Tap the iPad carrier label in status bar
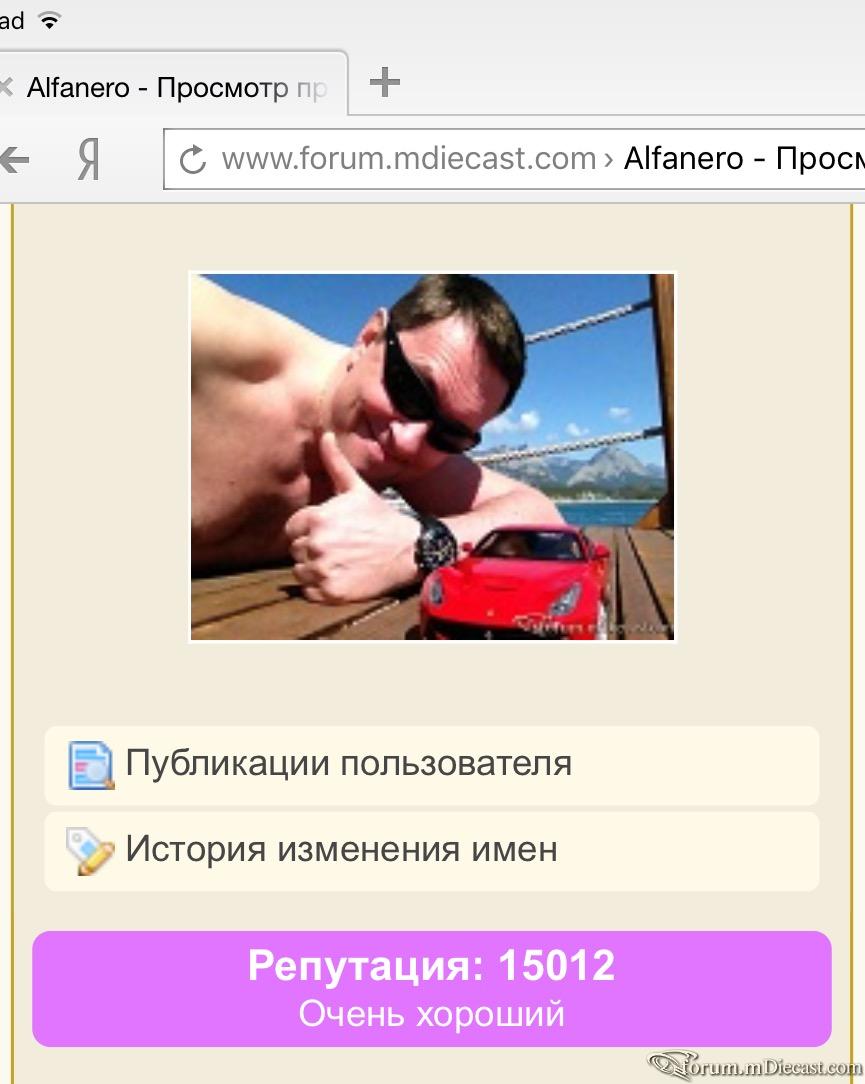Viewport: 865px width, 1084px height. (x=12, y=20)
